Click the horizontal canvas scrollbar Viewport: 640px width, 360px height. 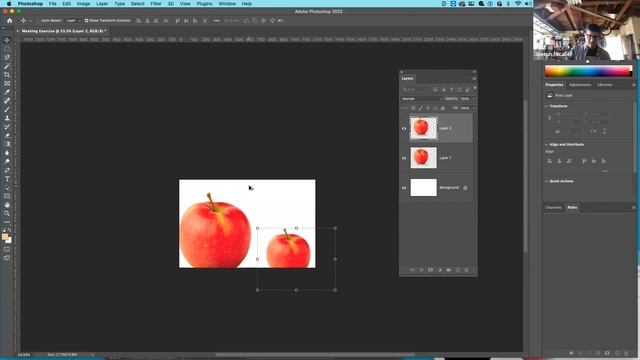(314, 355)
